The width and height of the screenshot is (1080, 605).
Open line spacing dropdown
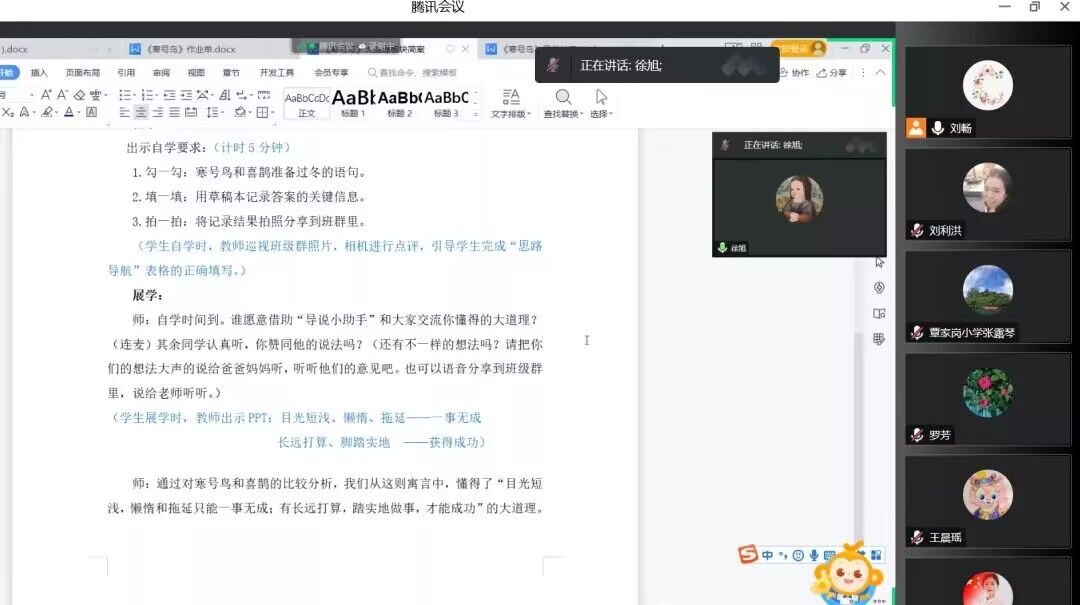[x=213, y=112]
